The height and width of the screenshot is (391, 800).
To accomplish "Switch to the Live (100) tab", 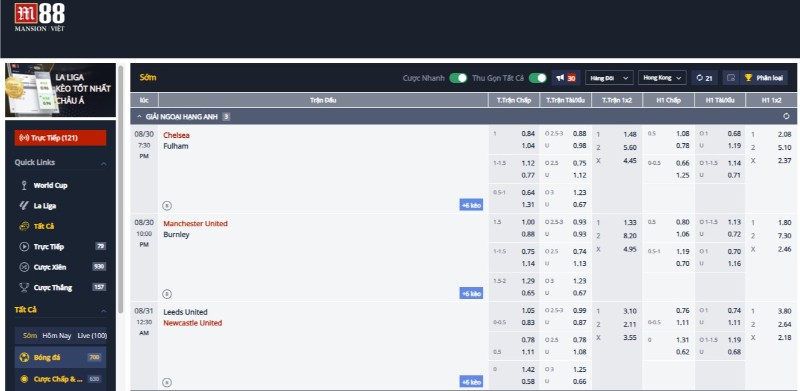I will (x=92, y=336).
